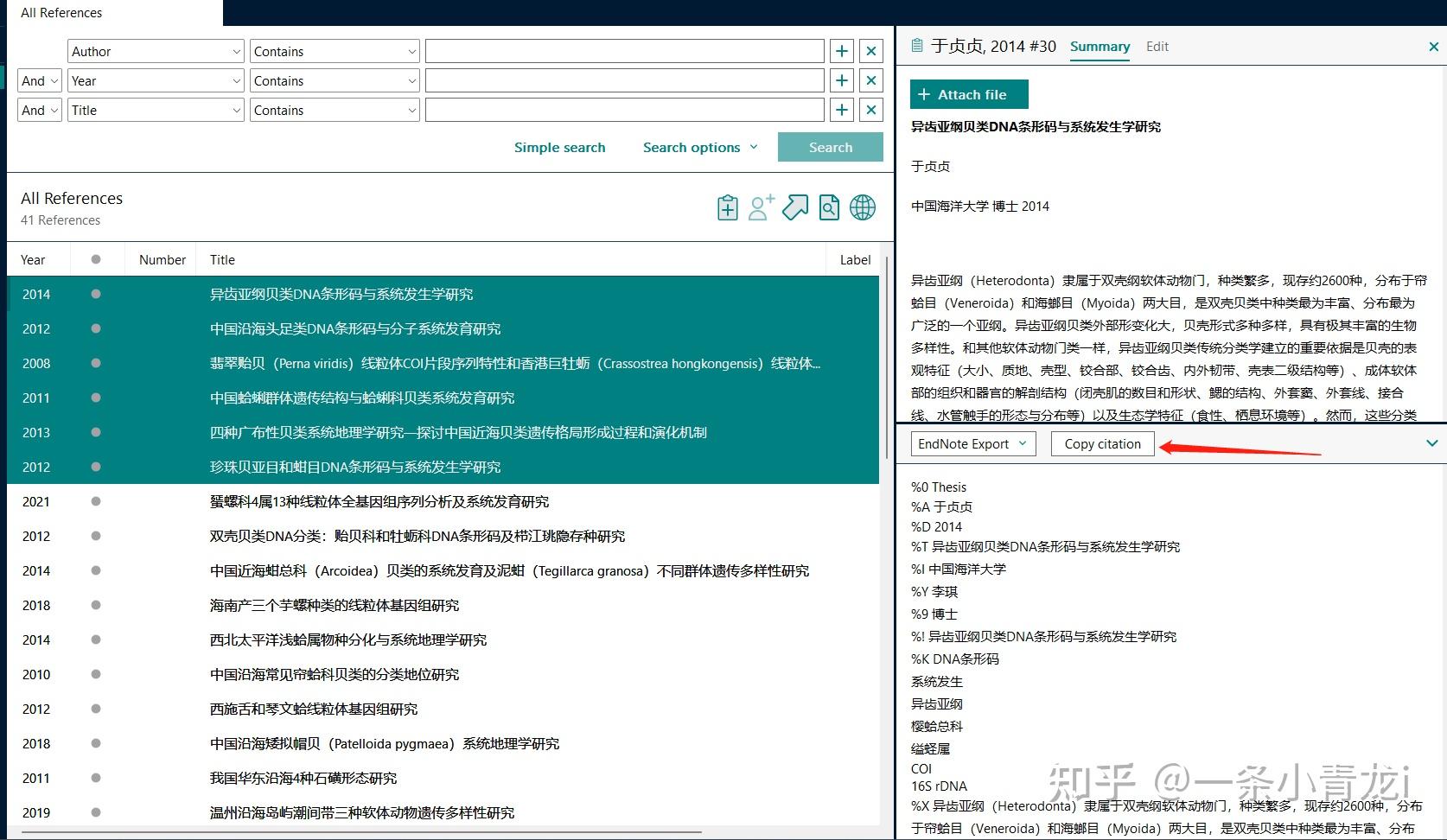This screenshot has height=840, width=1447.
Task: Select reference 中国沿海常见帘蛤科贝类的分类地位研究
Action: click(443, 674)
